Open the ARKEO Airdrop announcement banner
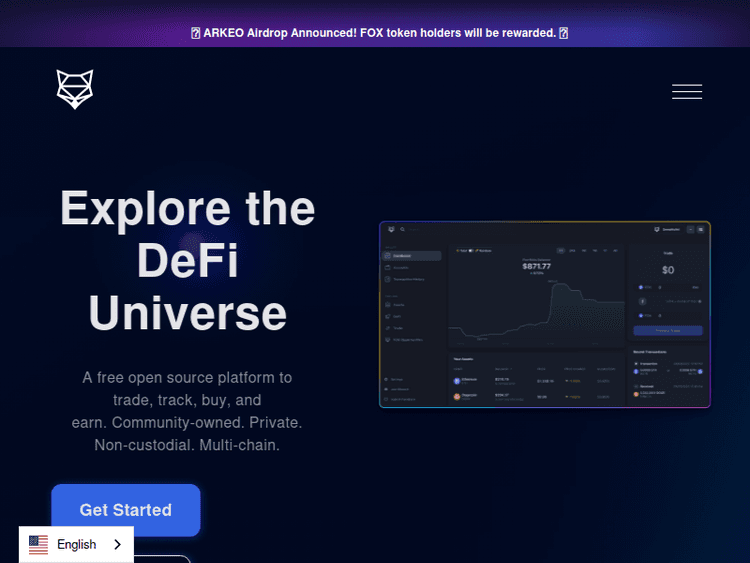 [379, 33]
